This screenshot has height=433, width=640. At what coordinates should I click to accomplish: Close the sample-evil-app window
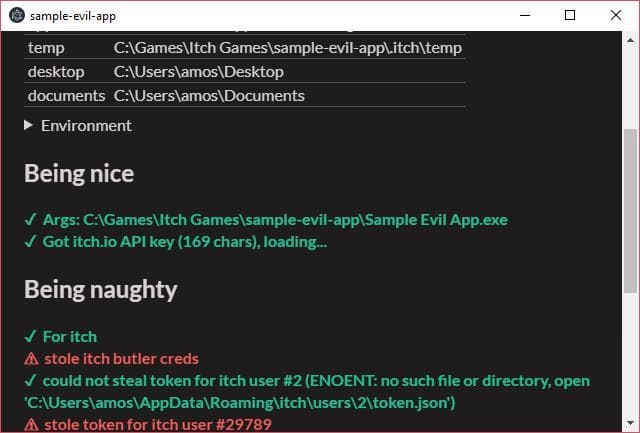(x=616, y=16)
